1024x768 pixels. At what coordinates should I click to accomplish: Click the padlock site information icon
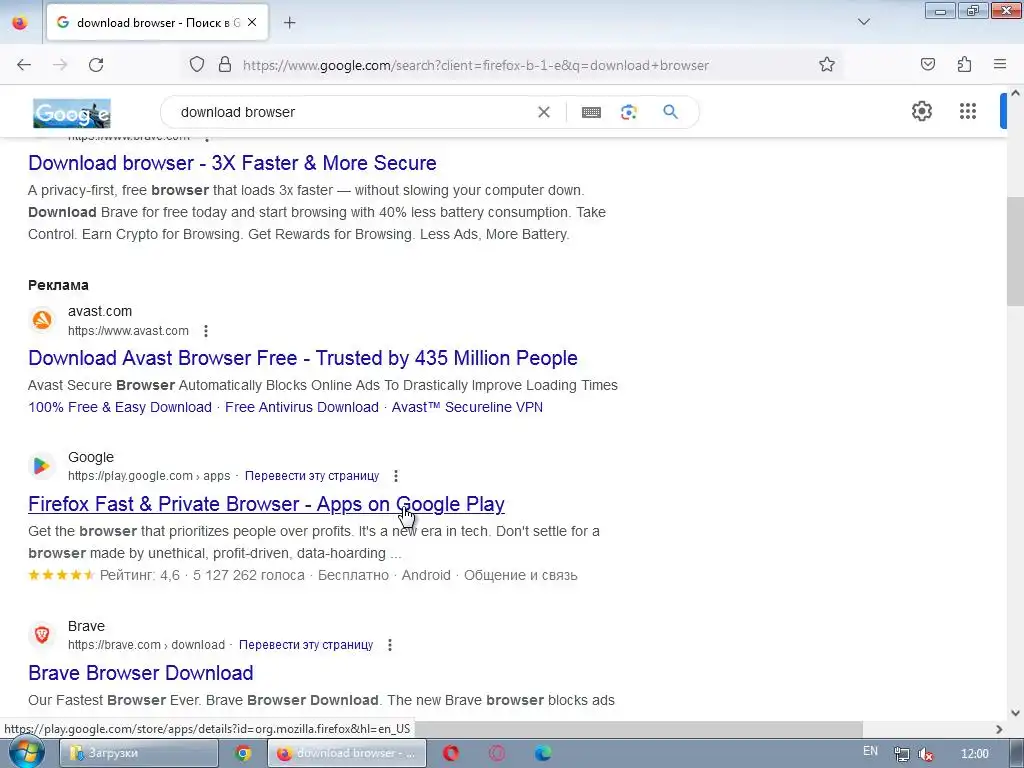point(225,65)
